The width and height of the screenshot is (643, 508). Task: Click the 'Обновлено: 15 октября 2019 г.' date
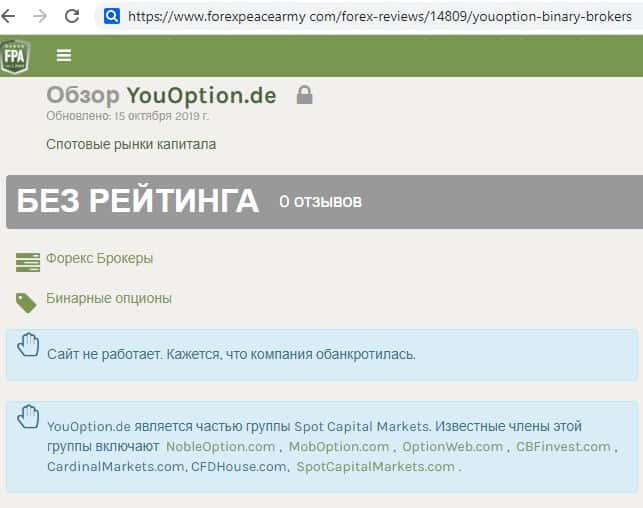[128, 116]
